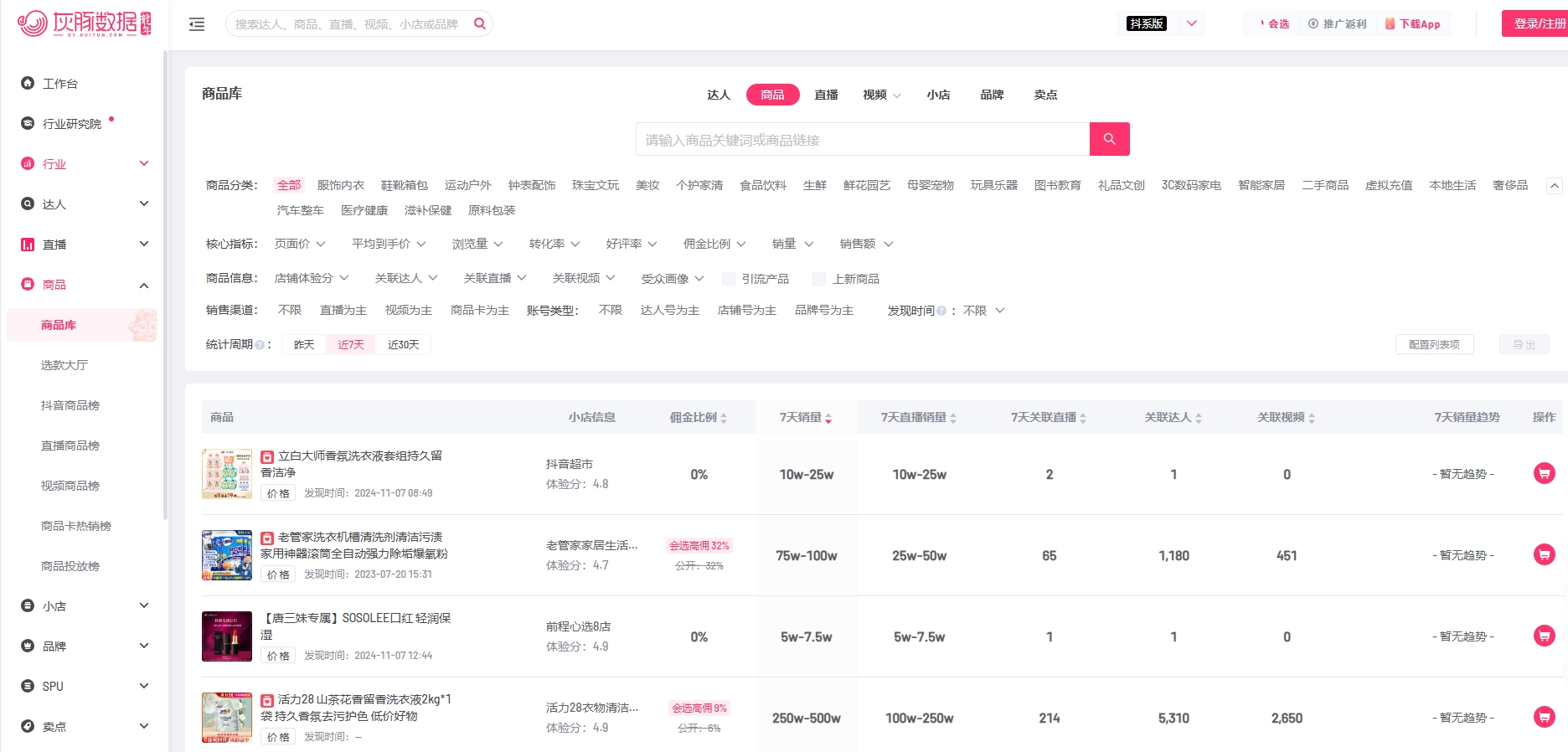
Task: Click cart icon for SOSOLEE口红 row
Action: [x=1544, y=636]
